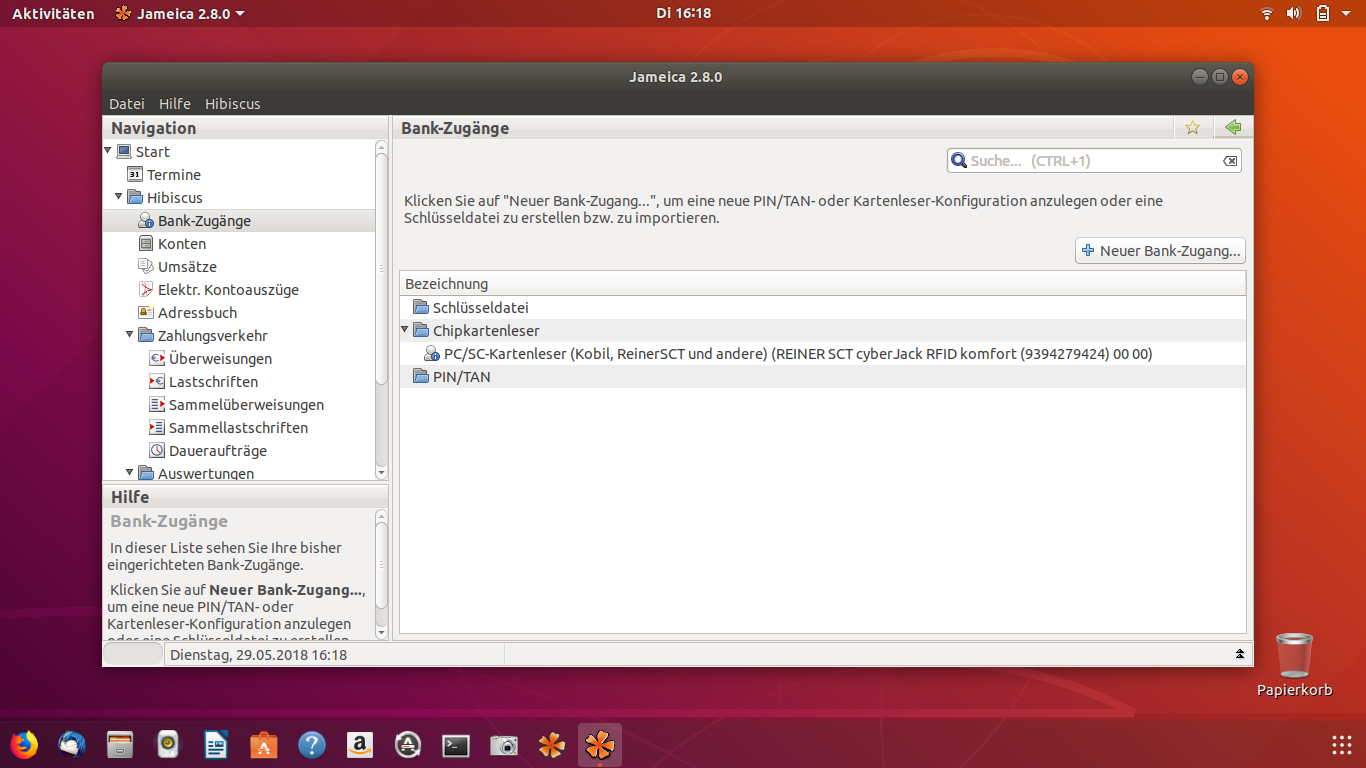Collapse the Chipkartenleser group
1366x768 pixels.
405,329
